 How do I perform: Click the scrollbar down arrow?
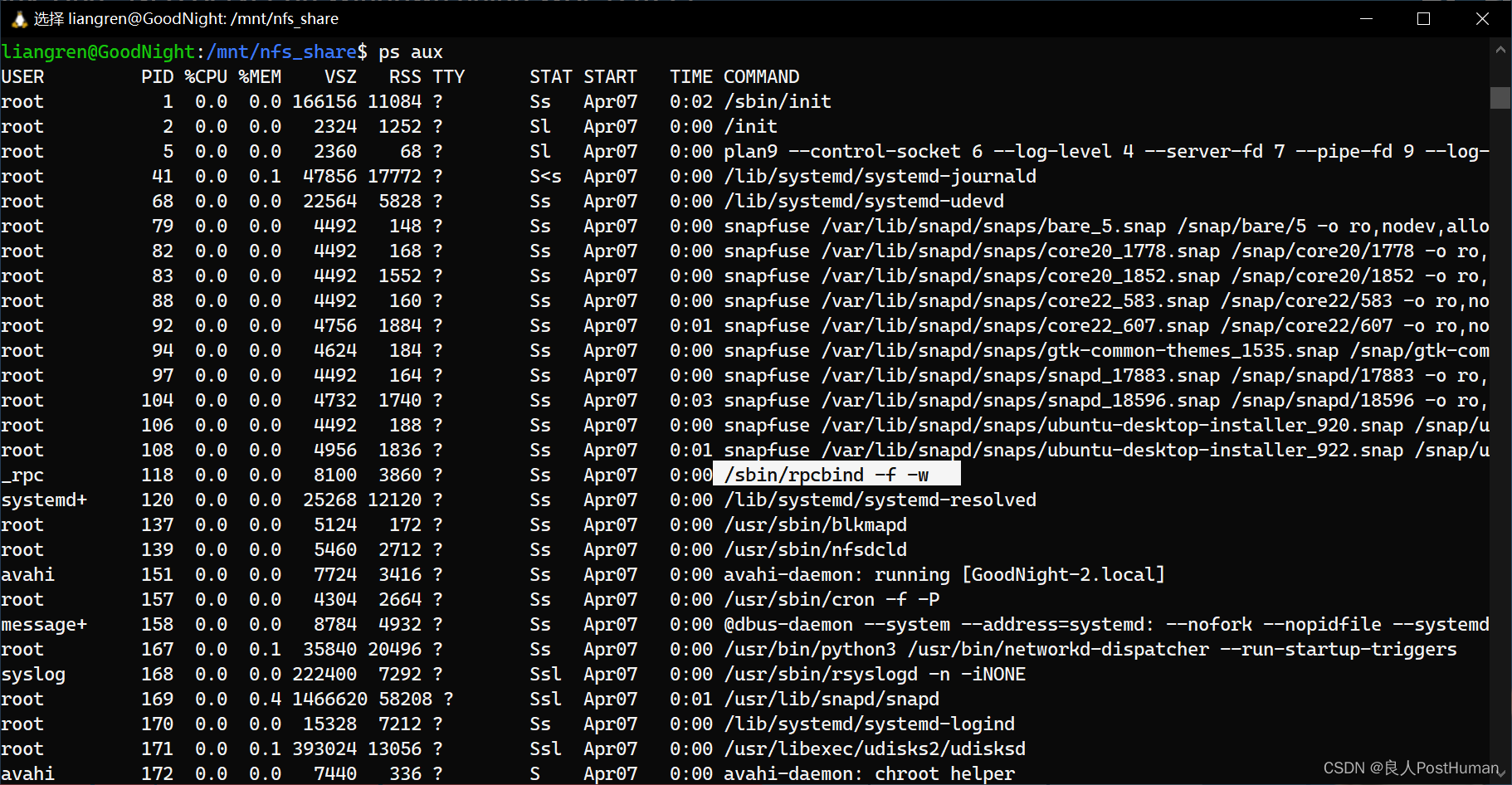(x=1500, y=773)
